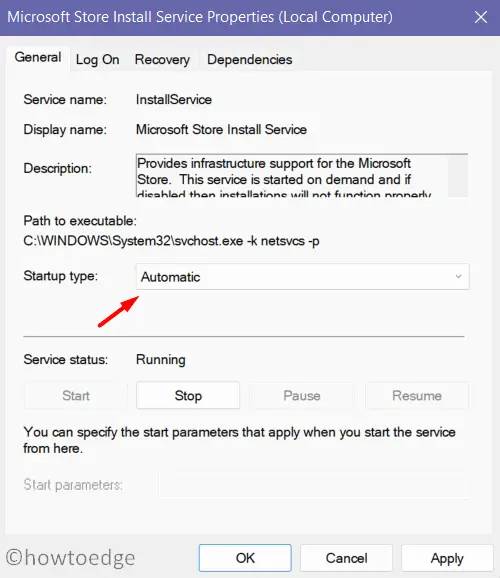
Task: Confirm changes with the OK button
Action: coord(245,558)
